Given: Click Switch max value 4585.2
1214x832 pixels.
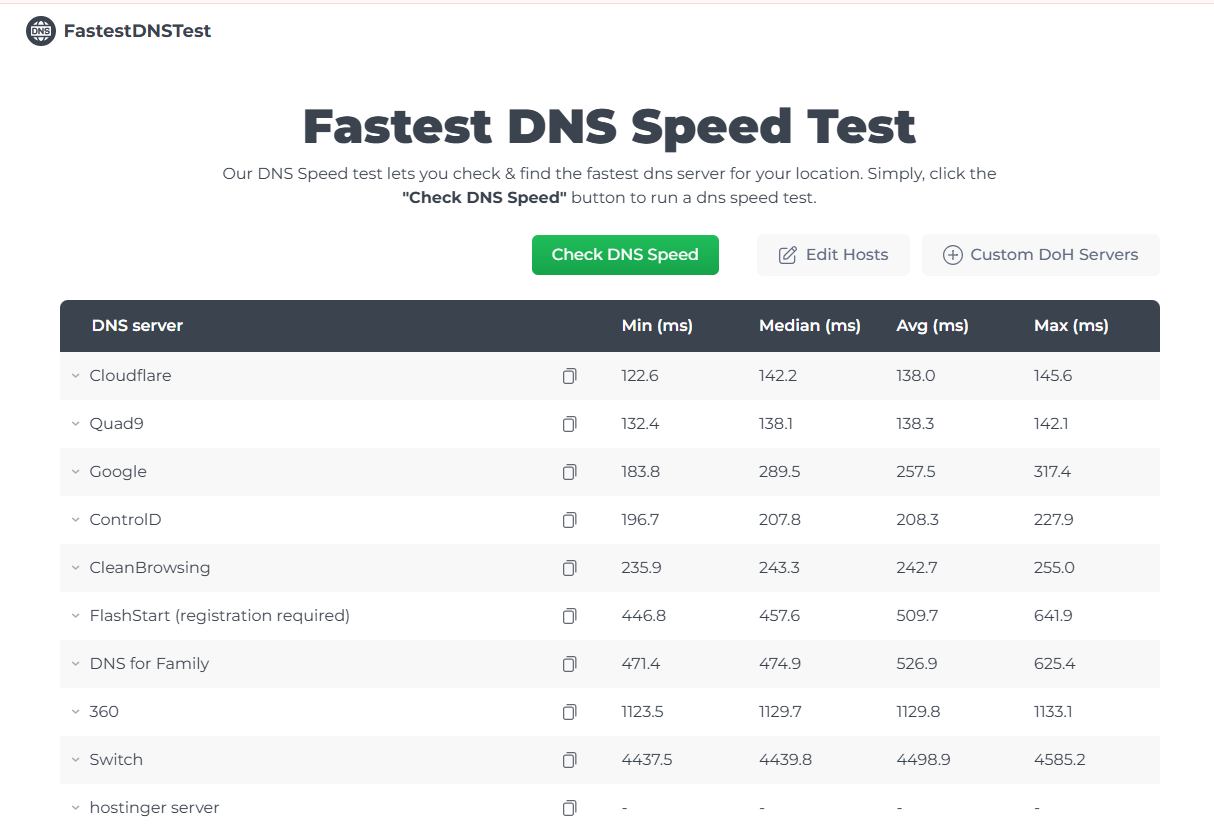Looking at the screenshot, I should 1060,760.
